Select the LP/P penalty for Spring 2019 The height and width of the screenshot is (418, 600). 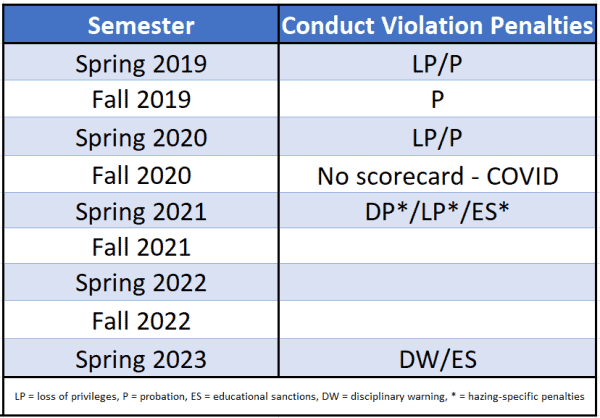[437, 62]
